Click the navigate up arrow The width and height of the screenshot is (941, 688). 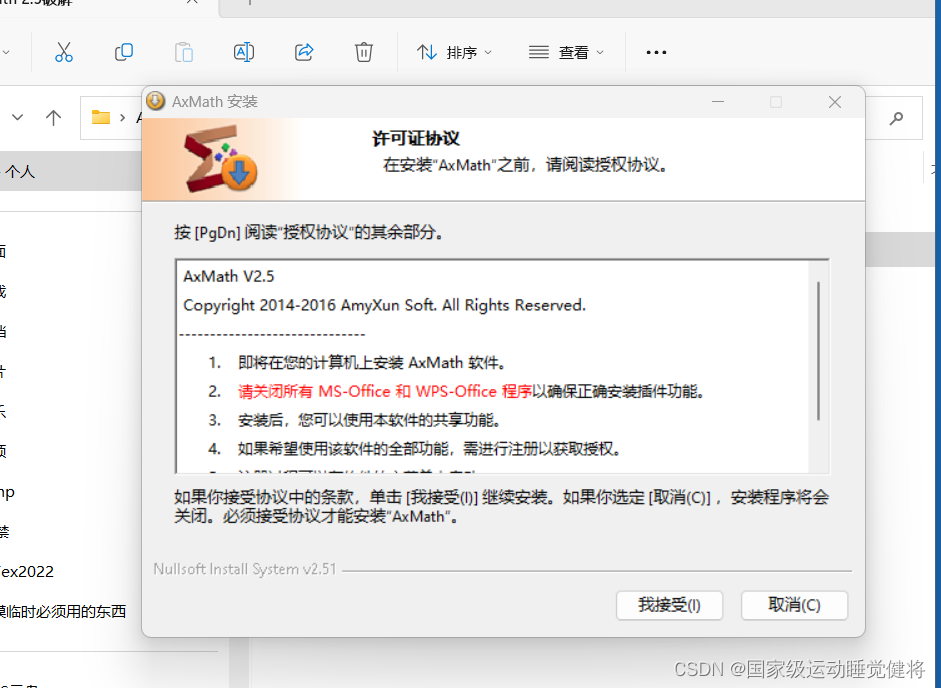click(53, 117)
